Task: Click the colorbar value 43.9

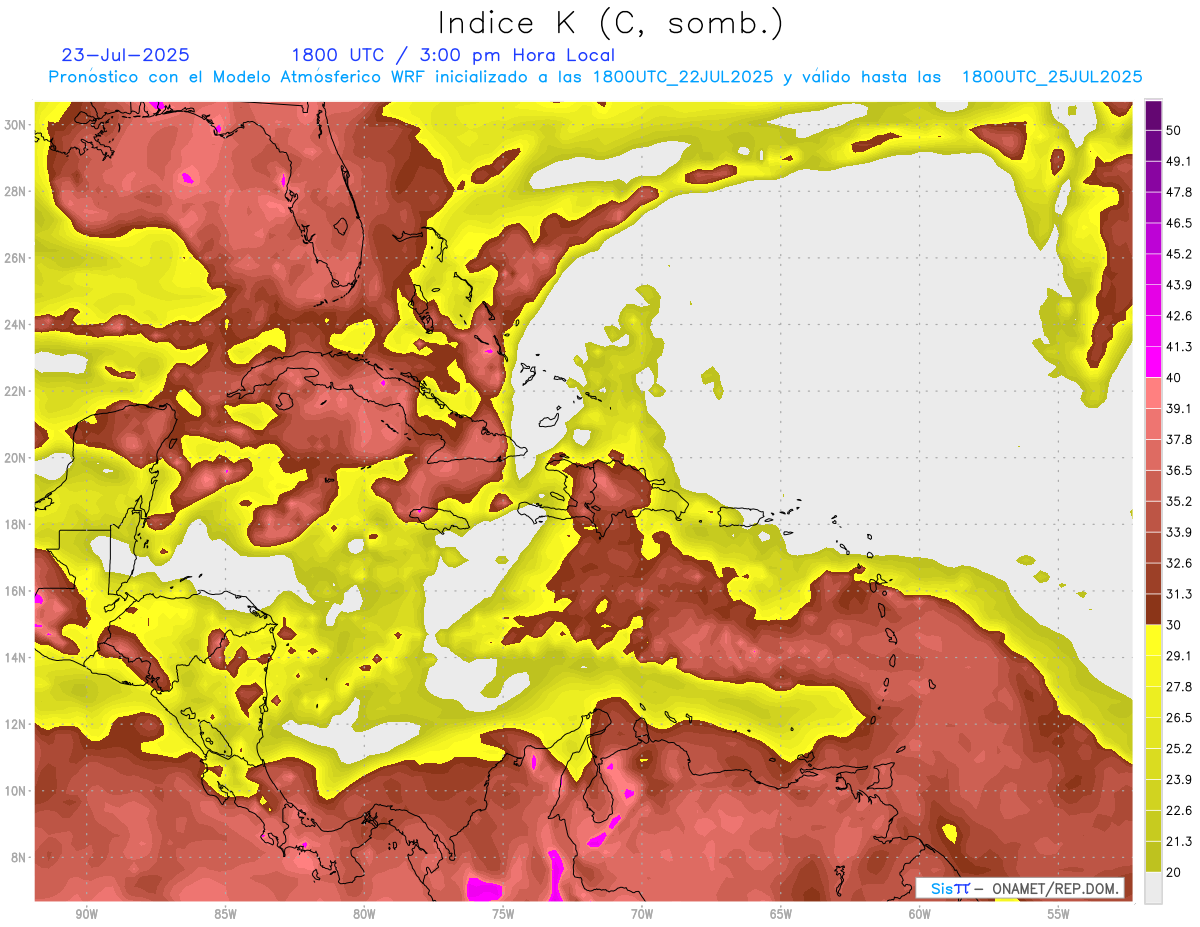Action: (x=1179, y=285)
